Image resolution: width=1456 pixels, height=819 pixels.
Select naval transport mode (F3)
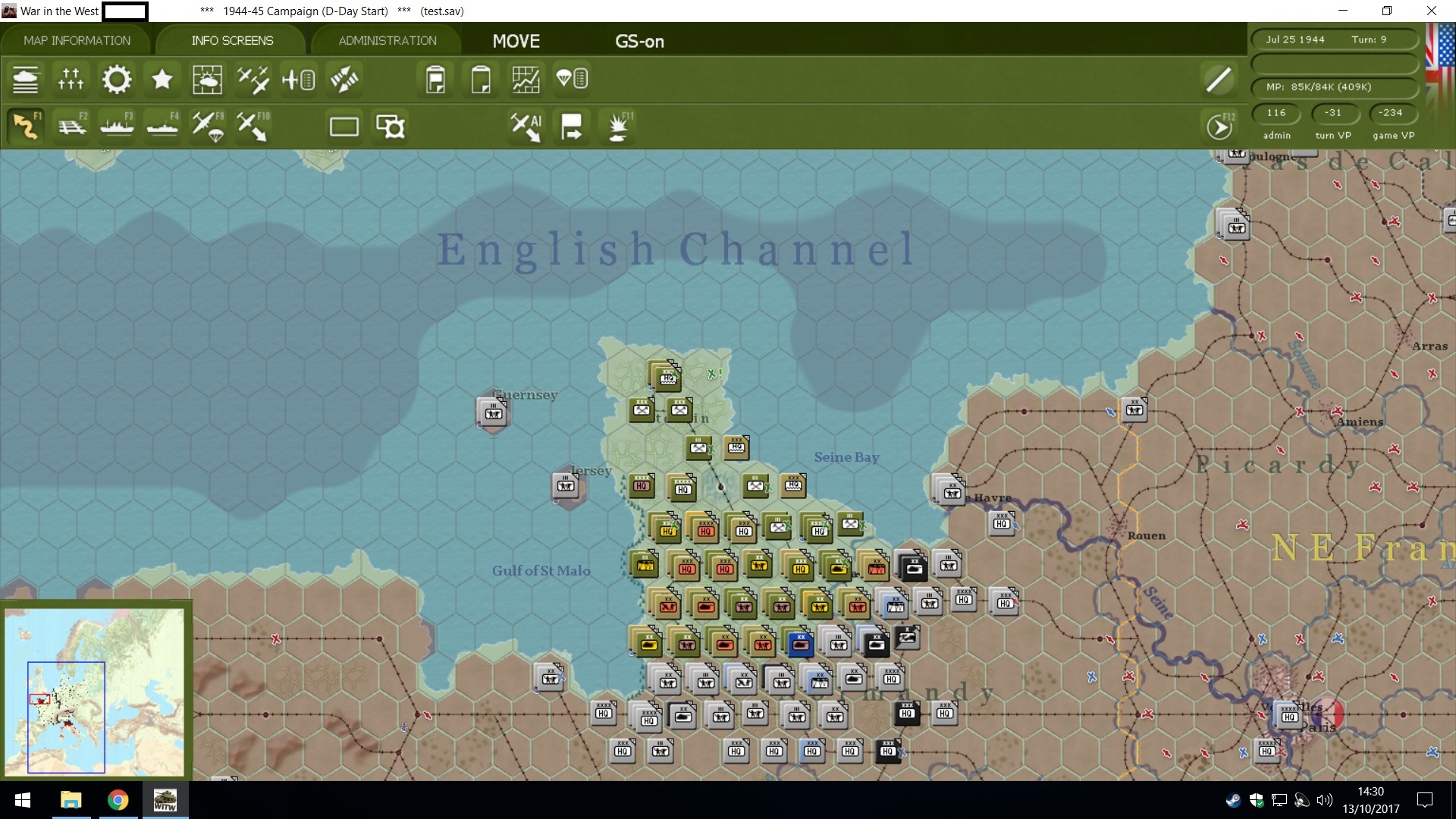coord(118,126)
